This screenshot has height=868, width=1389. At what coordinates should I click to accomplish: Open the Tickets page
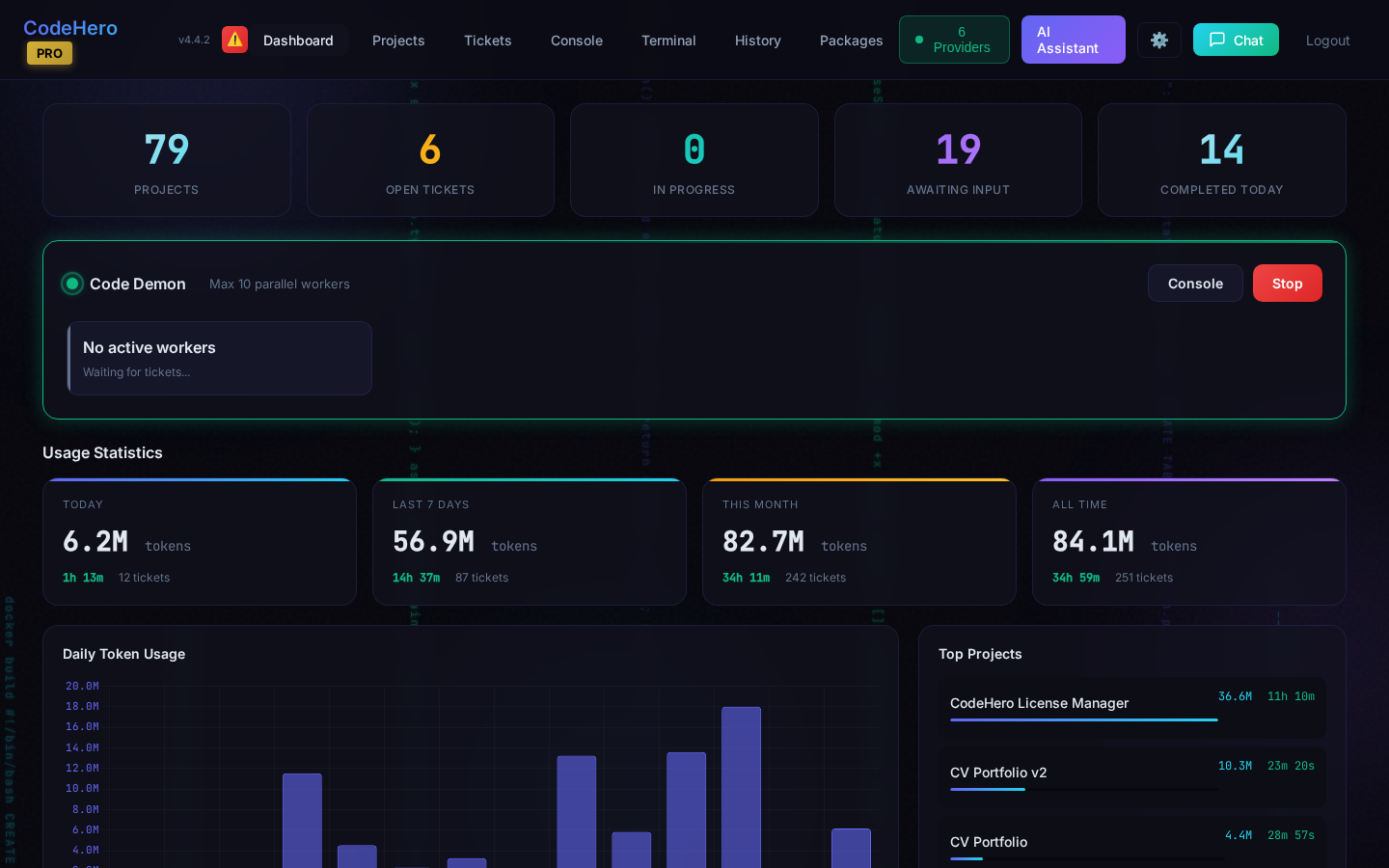tap(487, 41)
